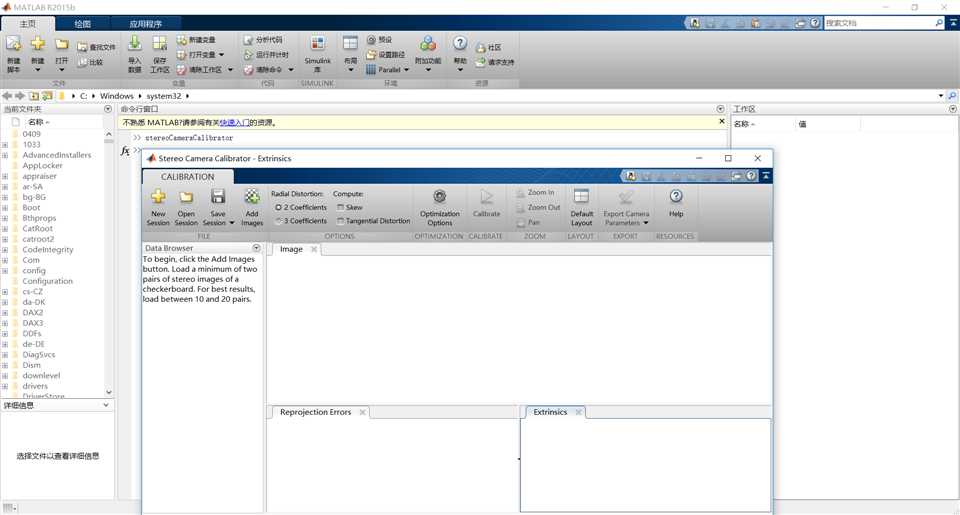Open Data Browser panel options arrow

[257, 248]
